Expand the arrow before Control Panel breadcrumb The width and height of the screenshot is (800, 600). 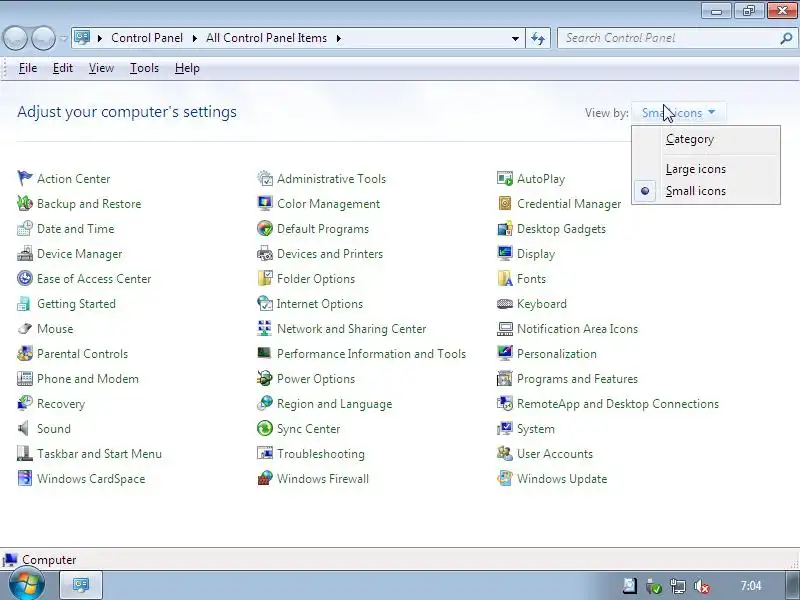pos(100,38)
